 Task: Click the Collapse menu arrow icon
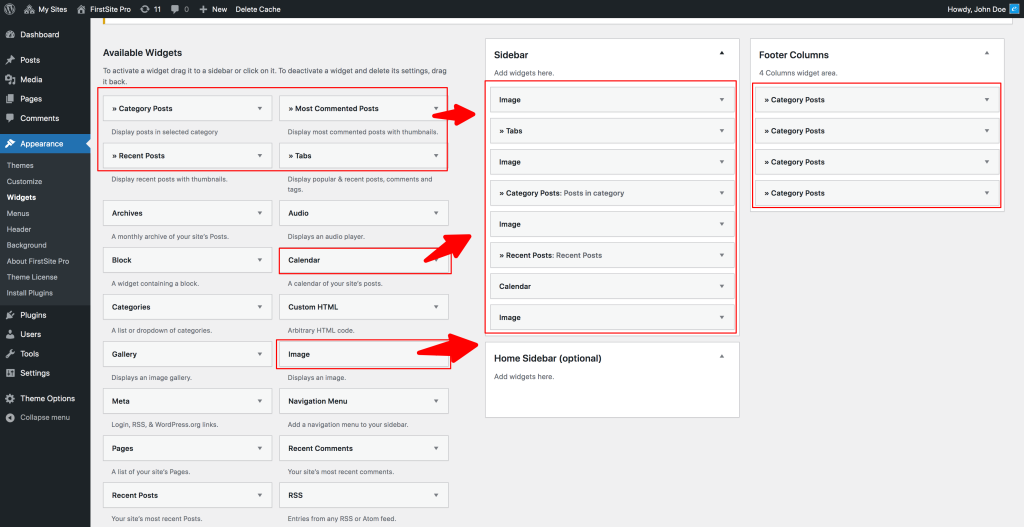10,417
